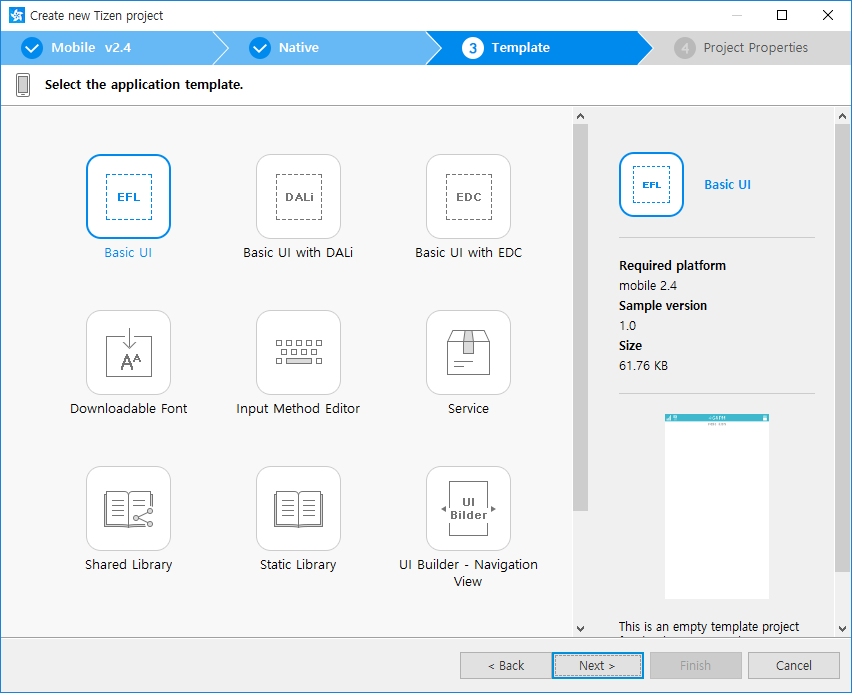Cancel the new project wizard
Viewport: 852px width, 693px height.
click(x=794, y=665)
